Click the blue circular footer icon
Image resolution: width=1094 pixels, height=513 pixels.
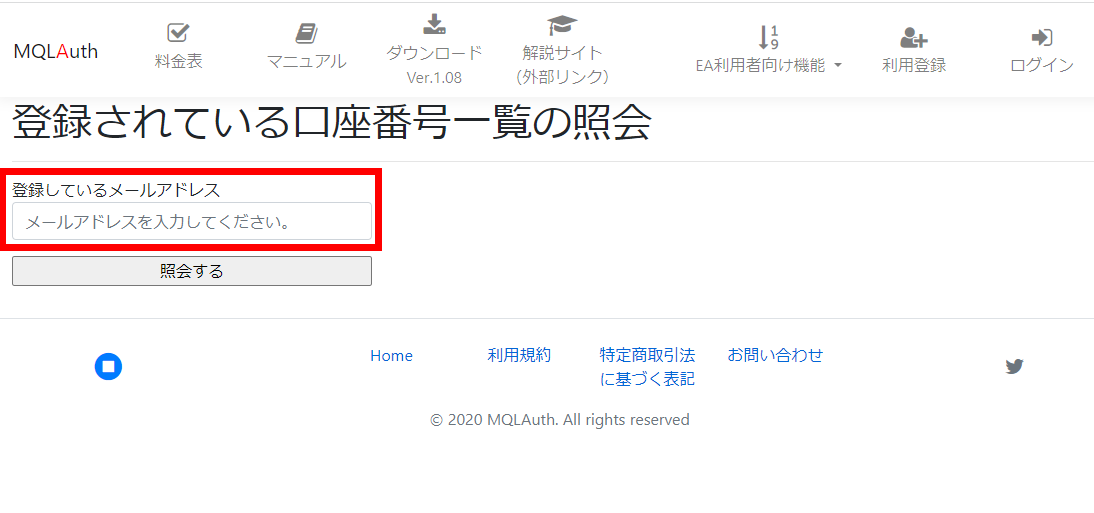(x=108, y=366)
